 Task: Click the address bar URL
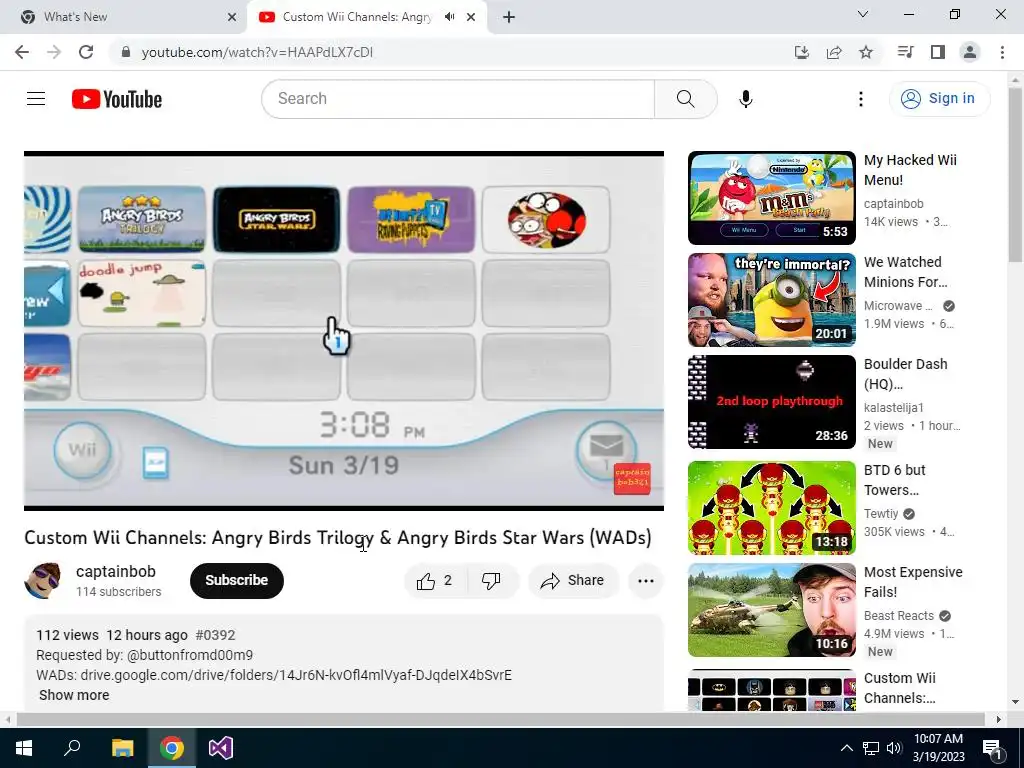(x=257, y=52)
